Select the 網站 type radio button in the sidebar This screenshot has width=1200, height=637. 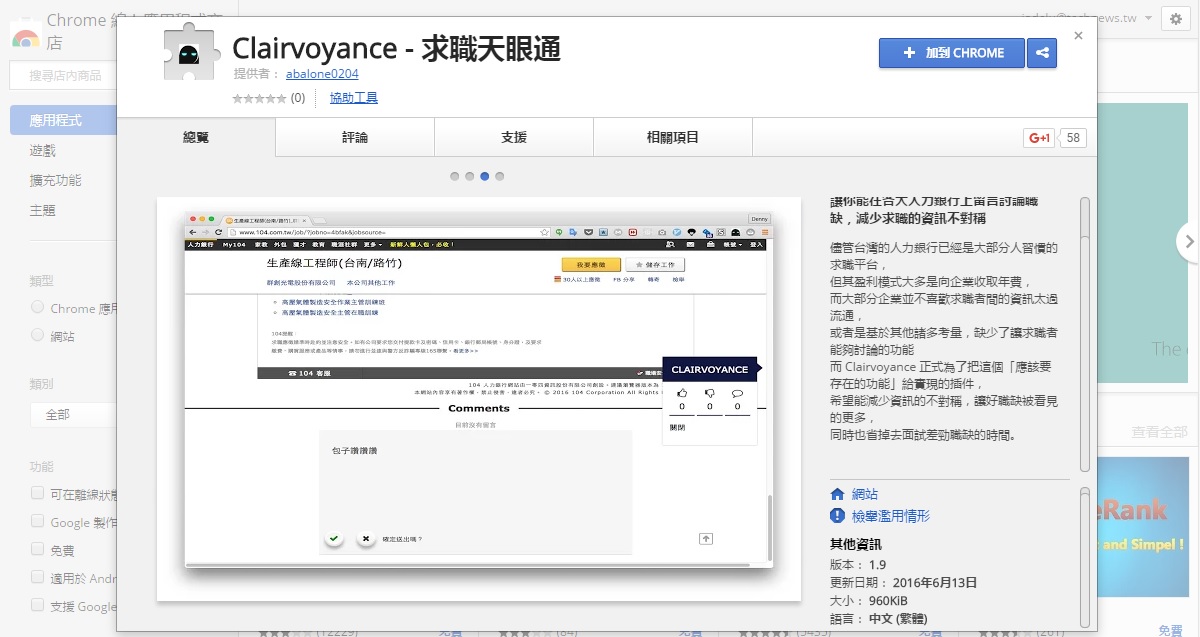coord(38,335)
